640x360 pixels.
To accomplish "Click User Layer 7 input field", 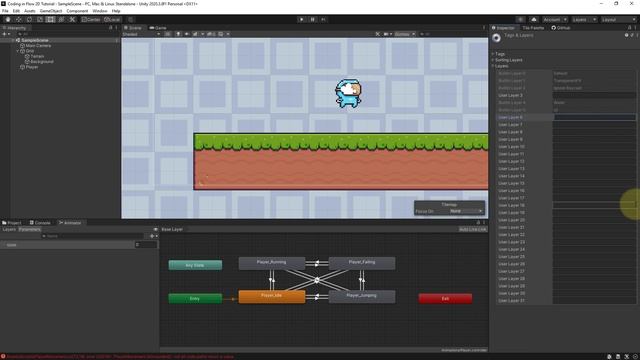I will pos(594,124).
